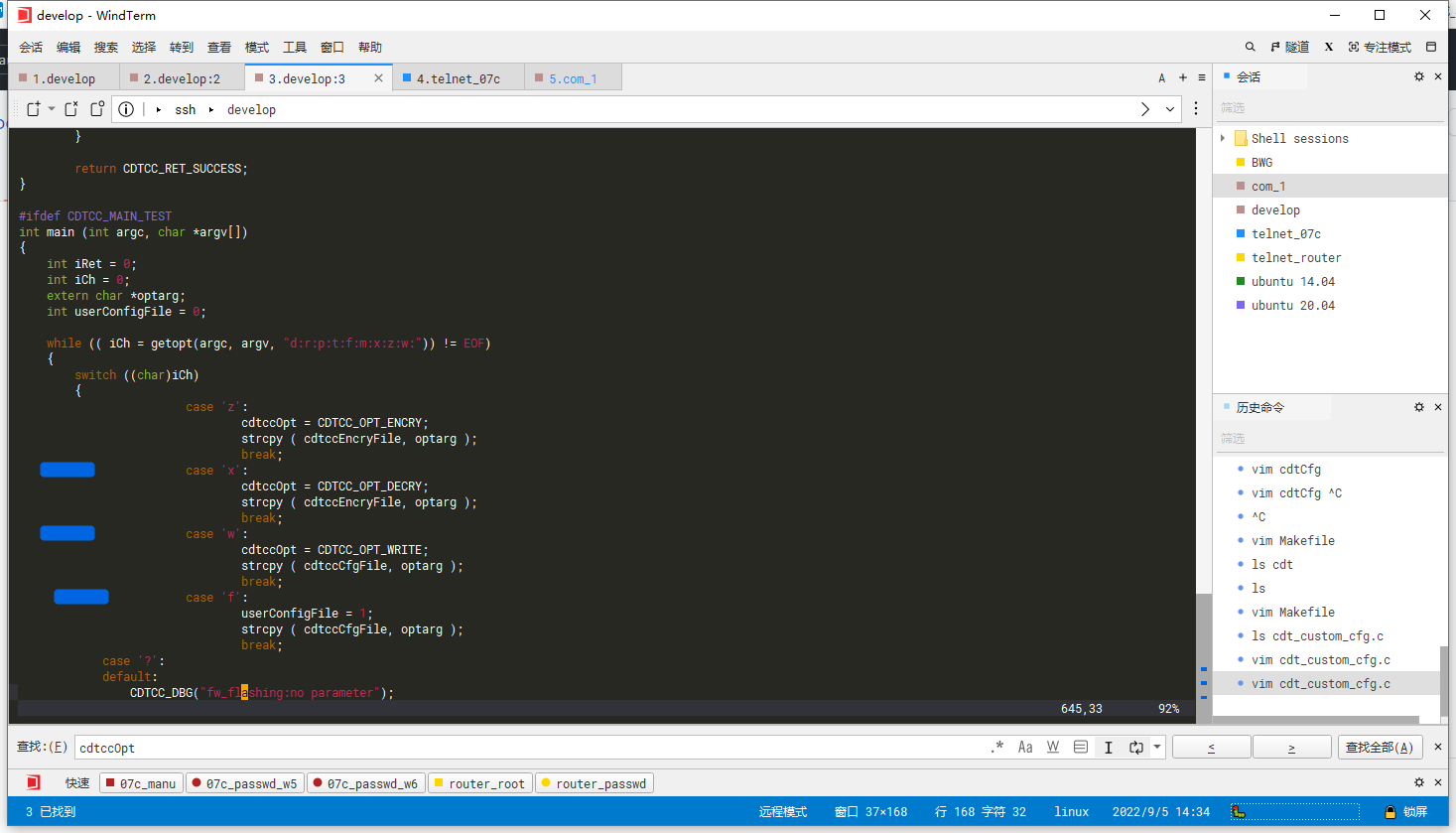Viewport: 1456px width, 833px height.
Task: Toggle the wrap-around search icon
Action: tap(1136, 748)
